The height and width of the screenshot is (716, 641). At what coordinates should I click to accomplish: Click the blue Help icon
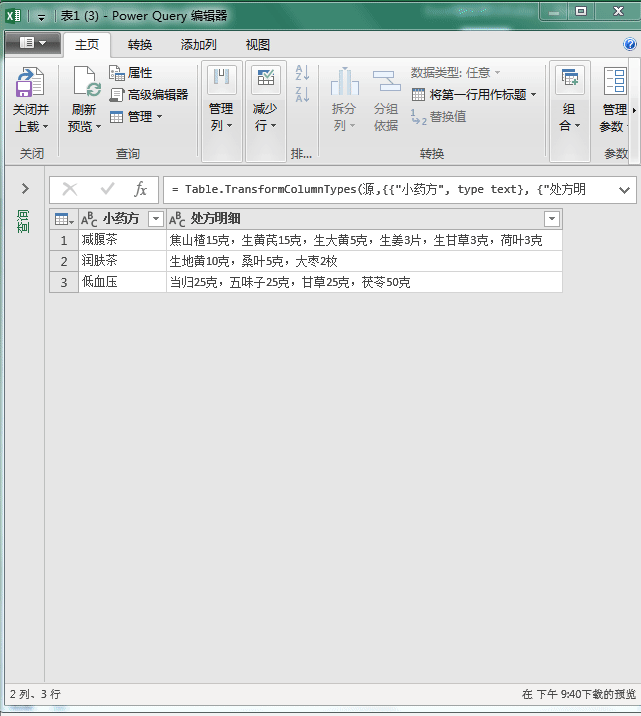[630, 44]
